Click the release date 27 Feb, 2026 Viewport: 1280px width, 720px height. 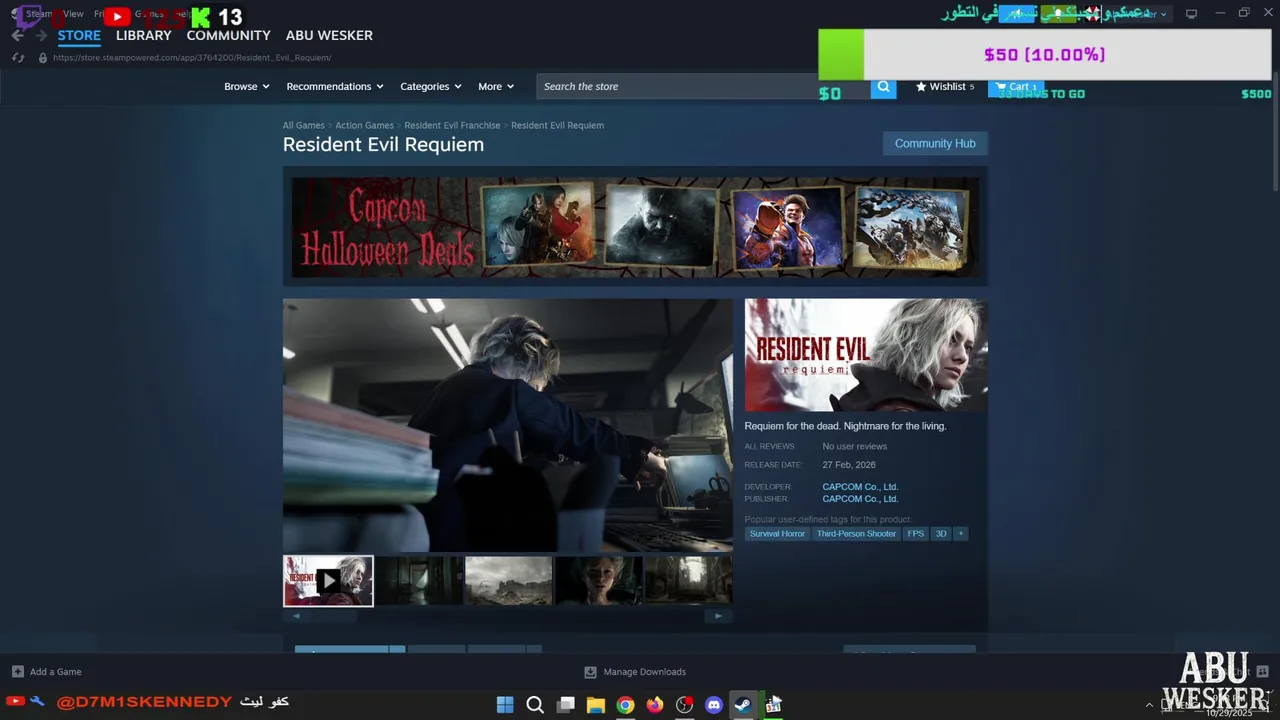pos(849,465)
